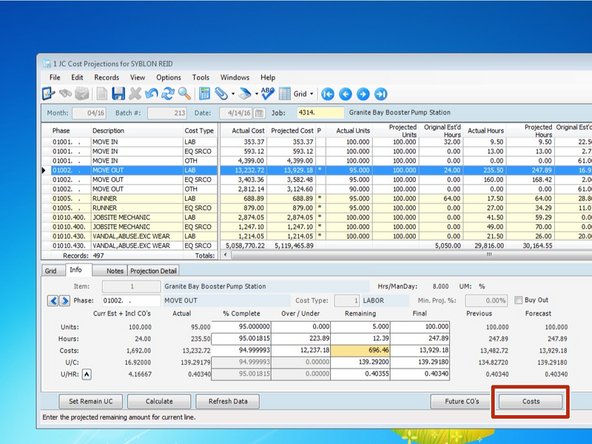The width and height of the screenshot is (592, 444).
Task: Click the scanner icon in toolbar
Action: tap(245, 94)
